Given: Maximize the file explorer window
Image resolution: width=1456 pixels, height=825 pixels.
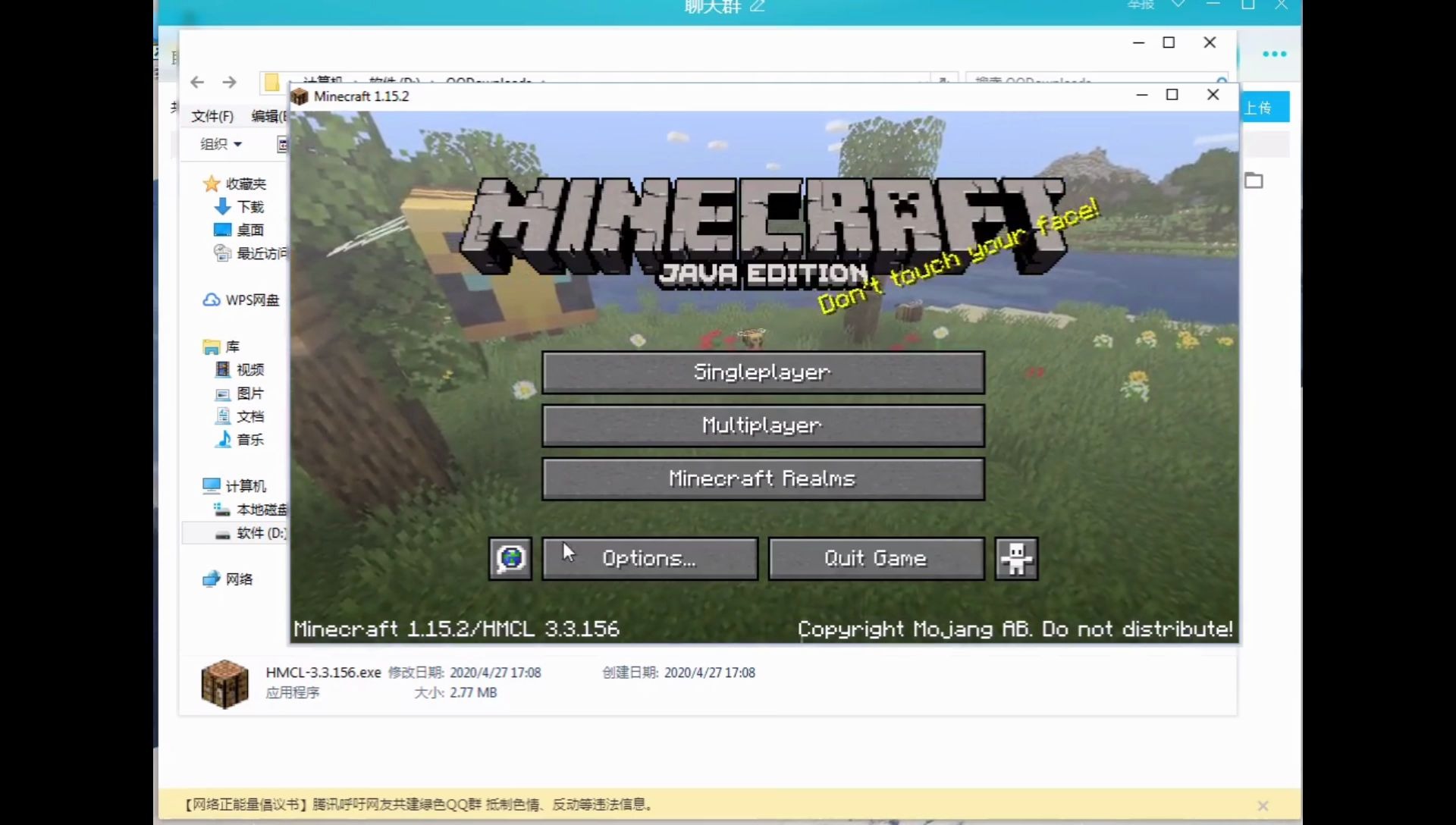Looking at the screenshot, I should point(1169,42).
